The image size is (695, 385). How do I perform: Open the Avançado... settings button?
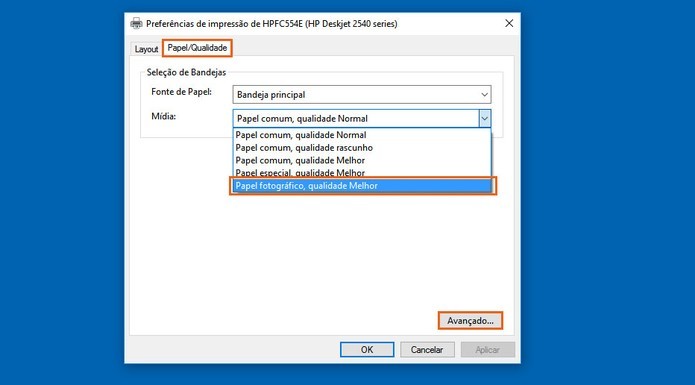pyautogui.click(x=470, y=320)
